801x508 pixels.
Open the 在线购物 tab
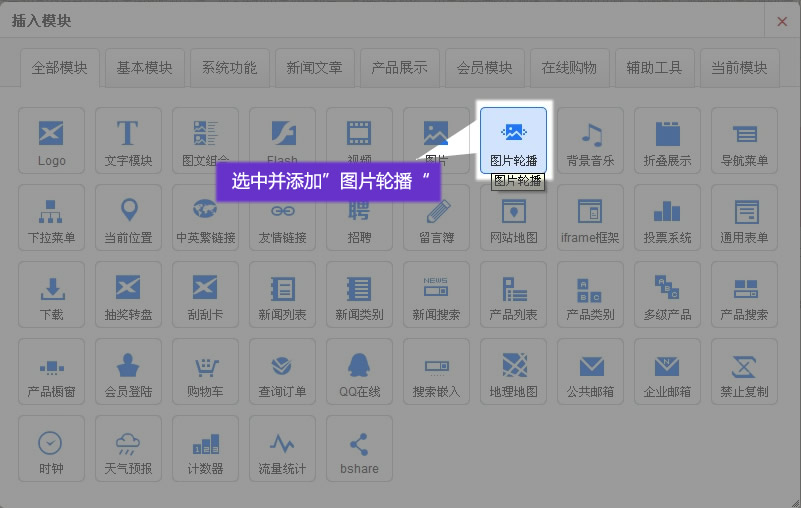(x=569, y=68)
